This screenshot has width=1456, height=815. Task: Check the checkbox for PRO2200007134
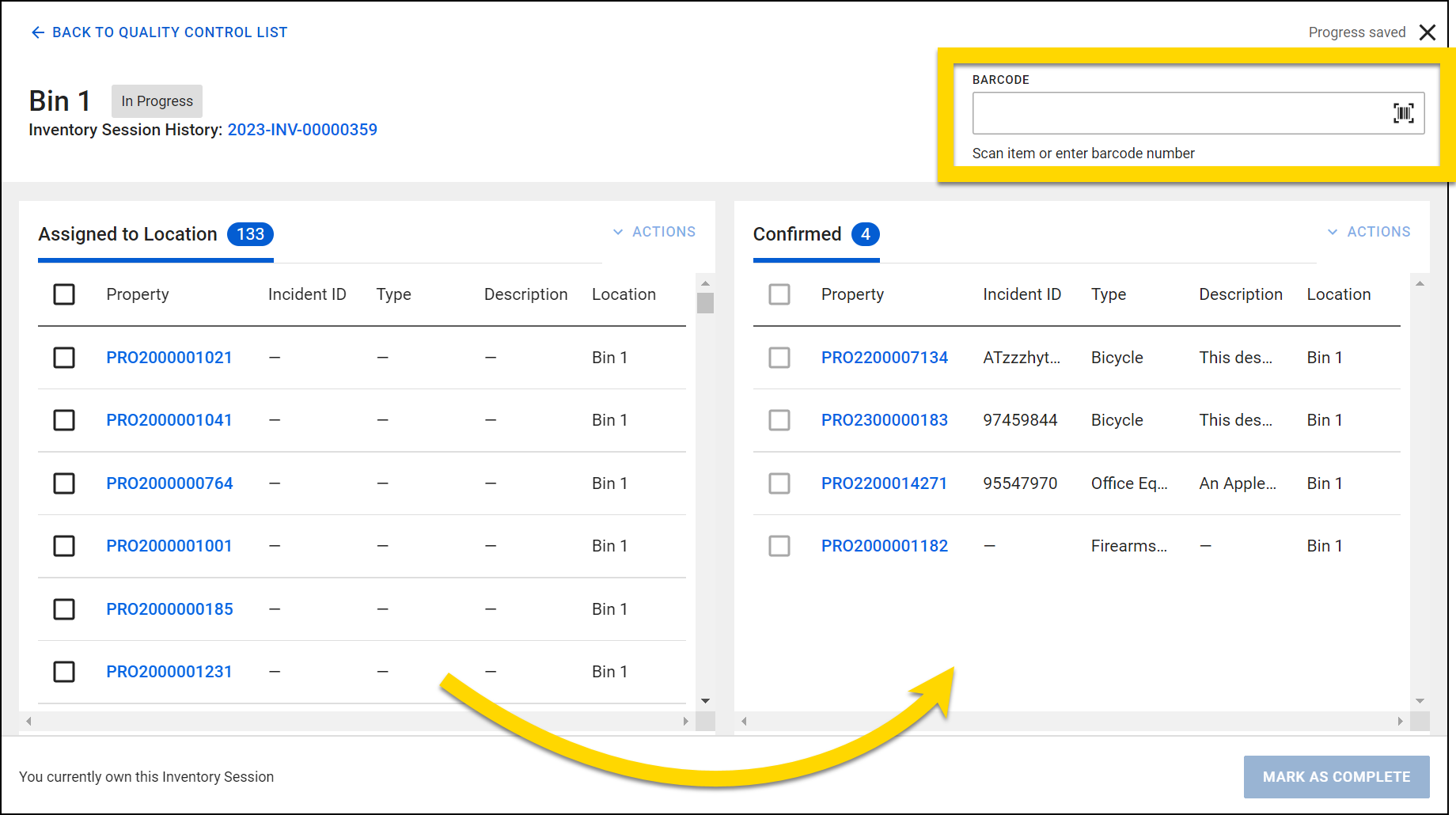(x=779, y=358)
